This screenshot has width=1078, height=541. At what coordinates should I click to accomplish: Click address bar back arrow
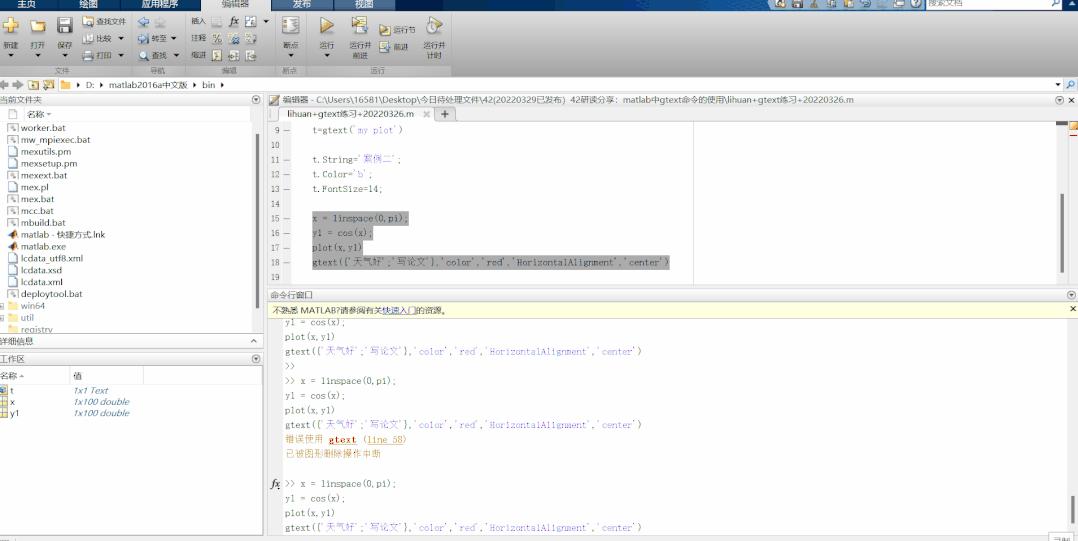[4, 85]
